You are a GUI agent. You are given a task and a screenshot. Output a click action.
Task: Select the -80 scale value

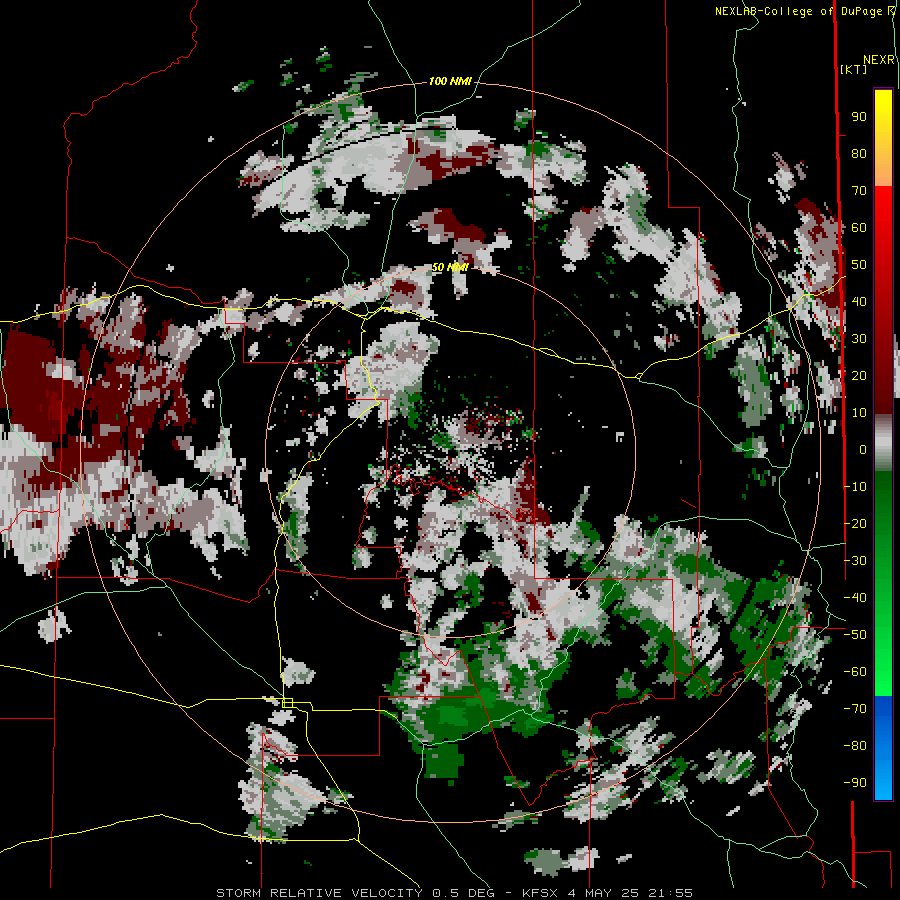(855, 746)
